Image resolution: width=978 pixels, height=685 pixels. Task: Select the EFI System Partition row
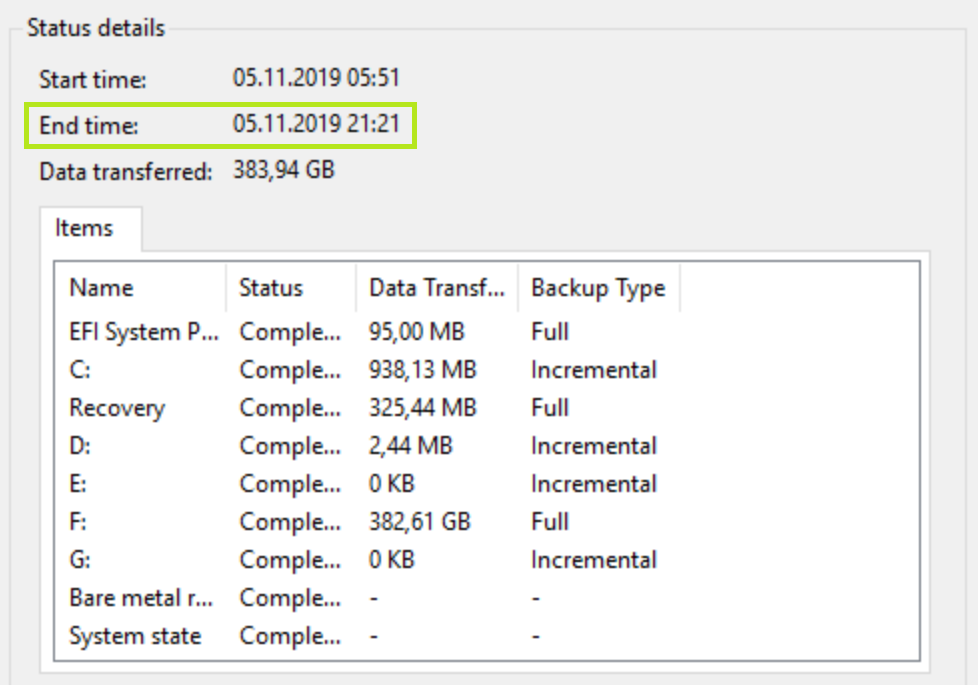point(143,332)
